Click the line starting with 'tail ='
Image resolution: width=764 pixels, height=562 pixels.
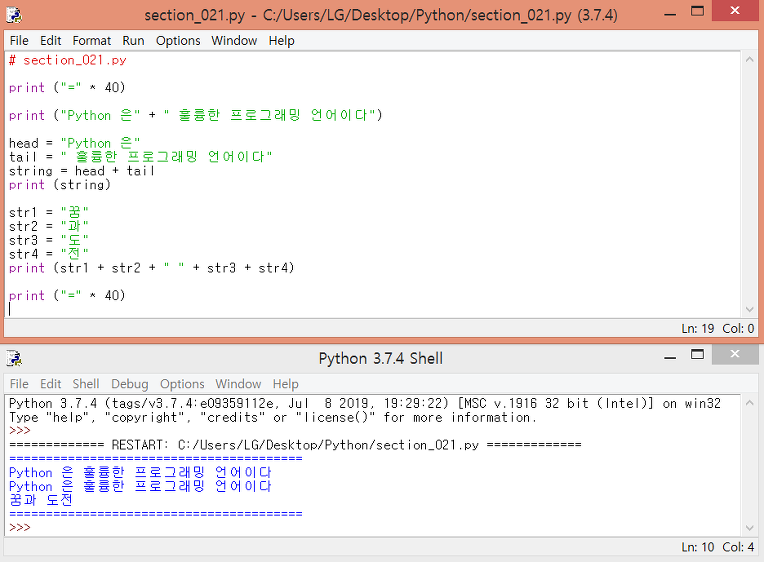pyautogui.click(x=140, y=157)
